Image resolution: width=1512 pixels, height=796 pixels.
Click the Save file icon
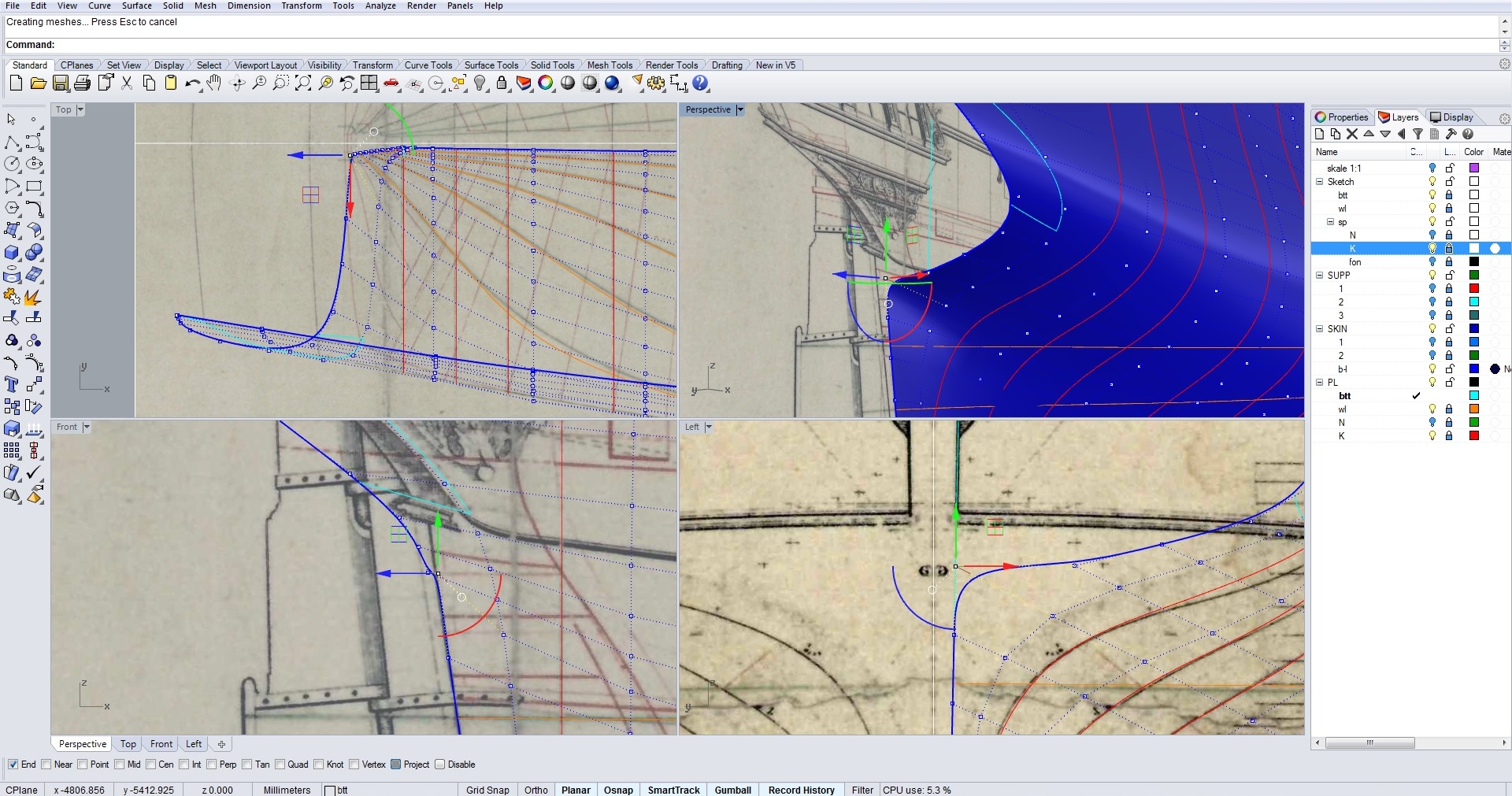click(61, 83)
